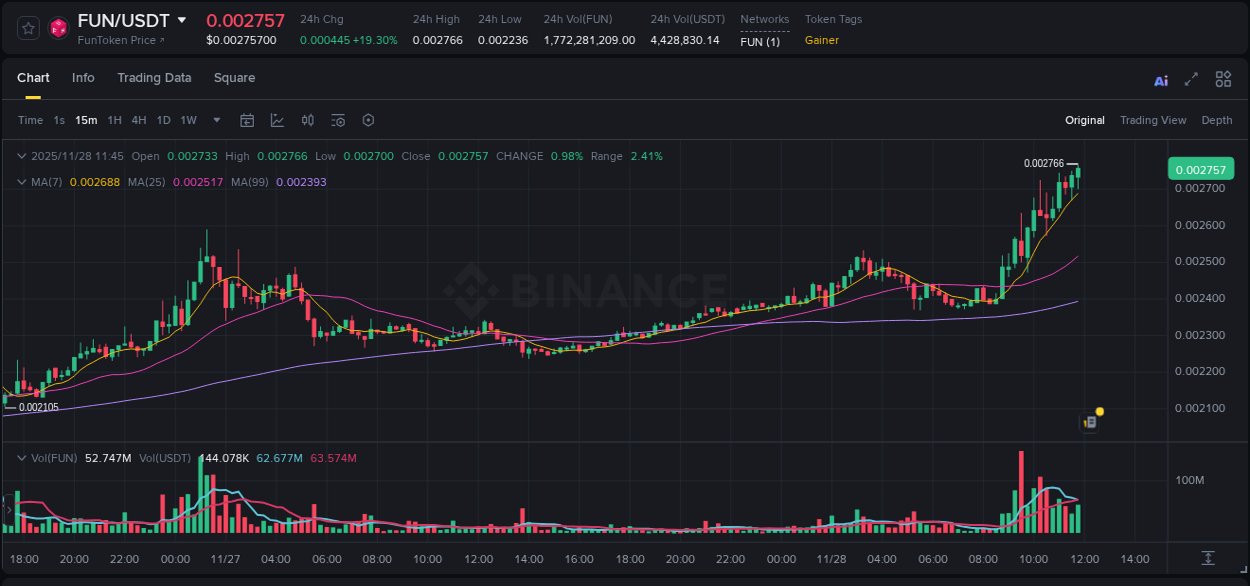Open the chart style selector icon
1250x586 pixels.
pos(277,120)
